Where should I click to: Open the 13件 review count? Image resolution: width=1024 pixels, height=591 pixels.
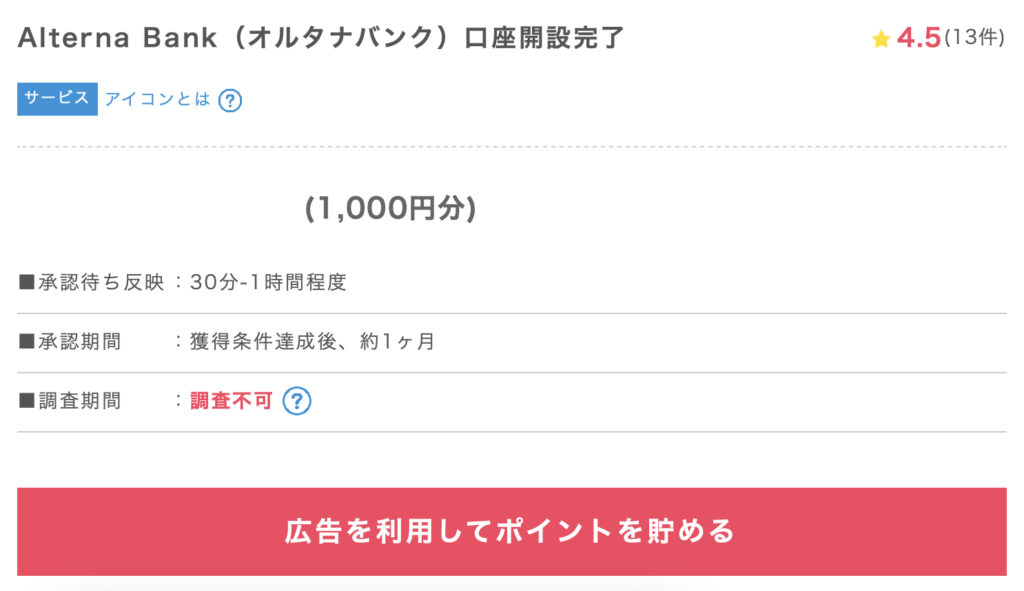click(x=974, y=38)
